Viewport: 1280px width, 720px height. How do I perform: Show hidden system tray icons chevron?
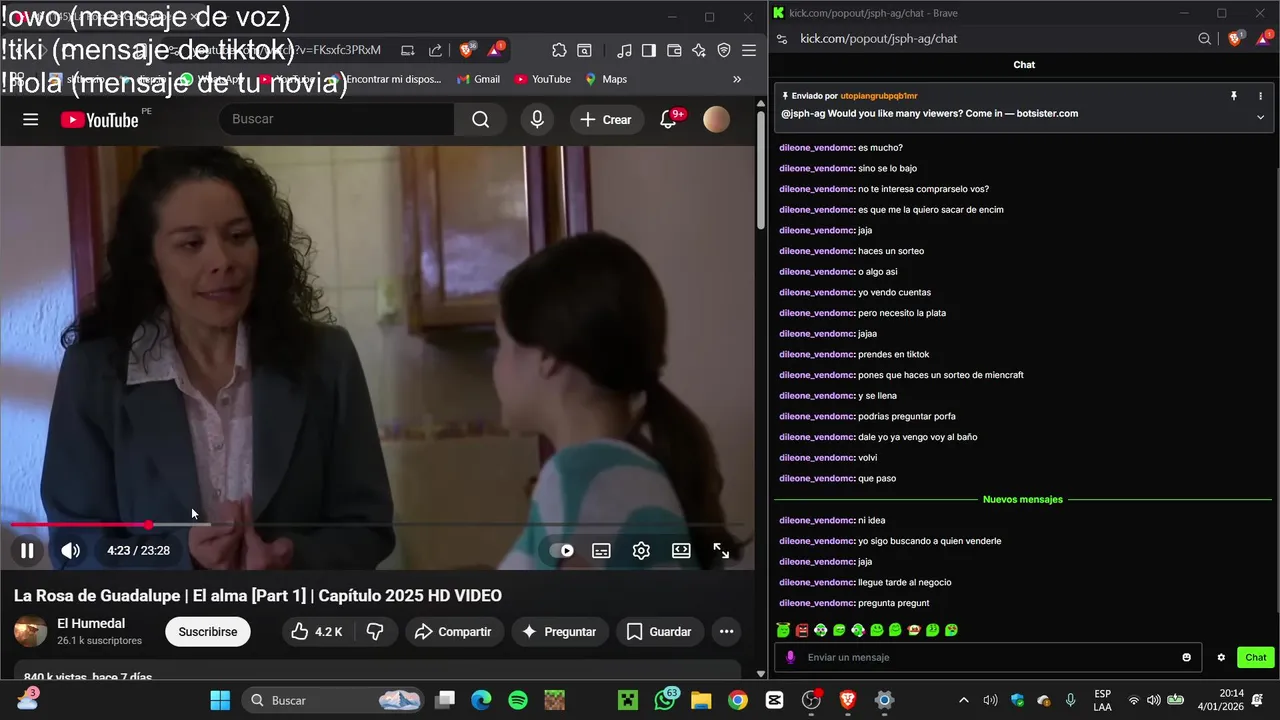963,700
